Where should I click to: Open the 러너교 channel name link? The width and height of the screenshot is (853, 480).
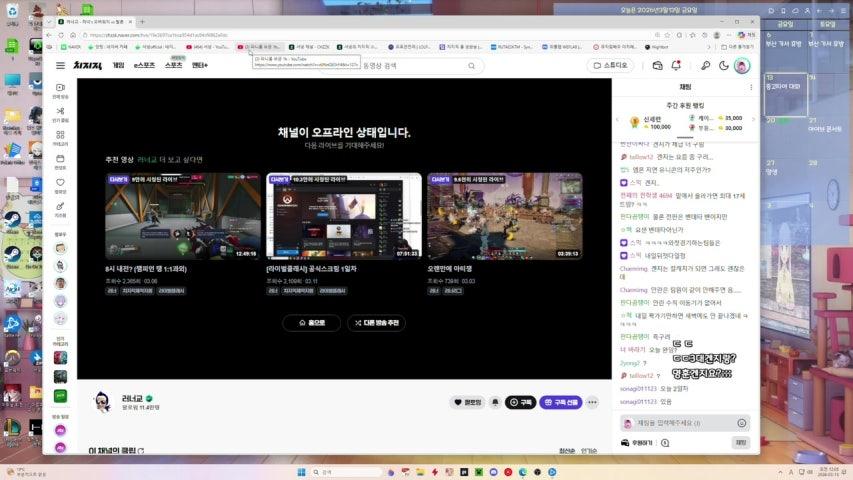[132, 398]
